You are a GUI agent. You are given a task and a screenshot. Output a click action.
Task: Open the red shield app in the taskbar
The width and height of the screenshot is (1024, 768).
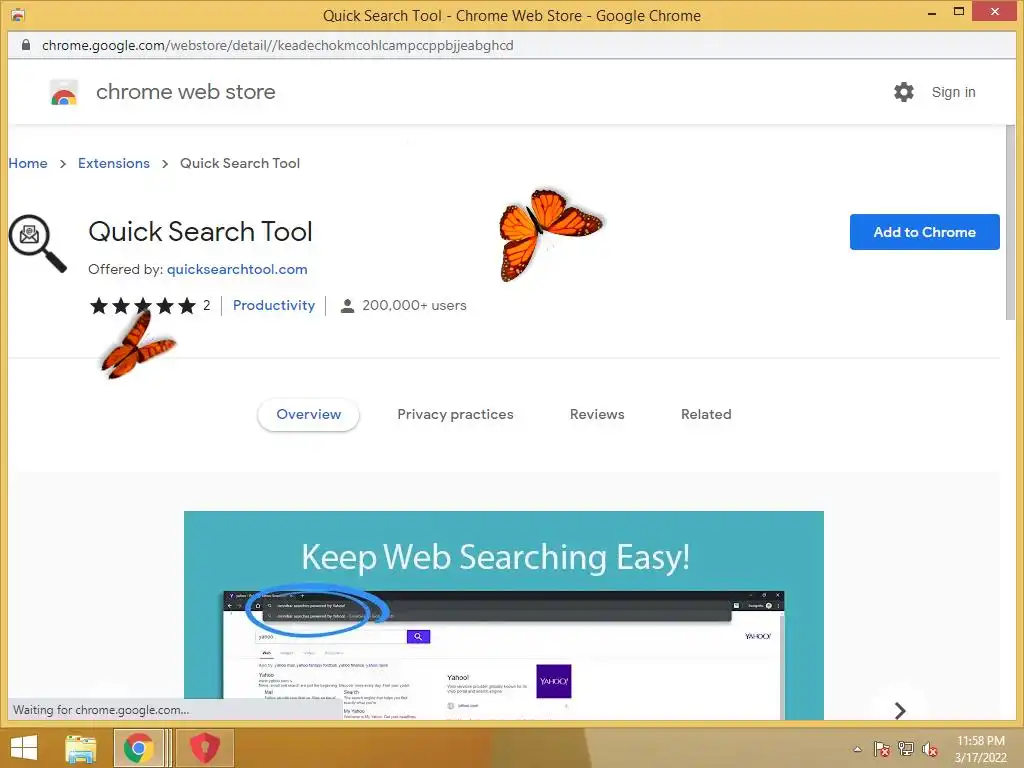204,748
